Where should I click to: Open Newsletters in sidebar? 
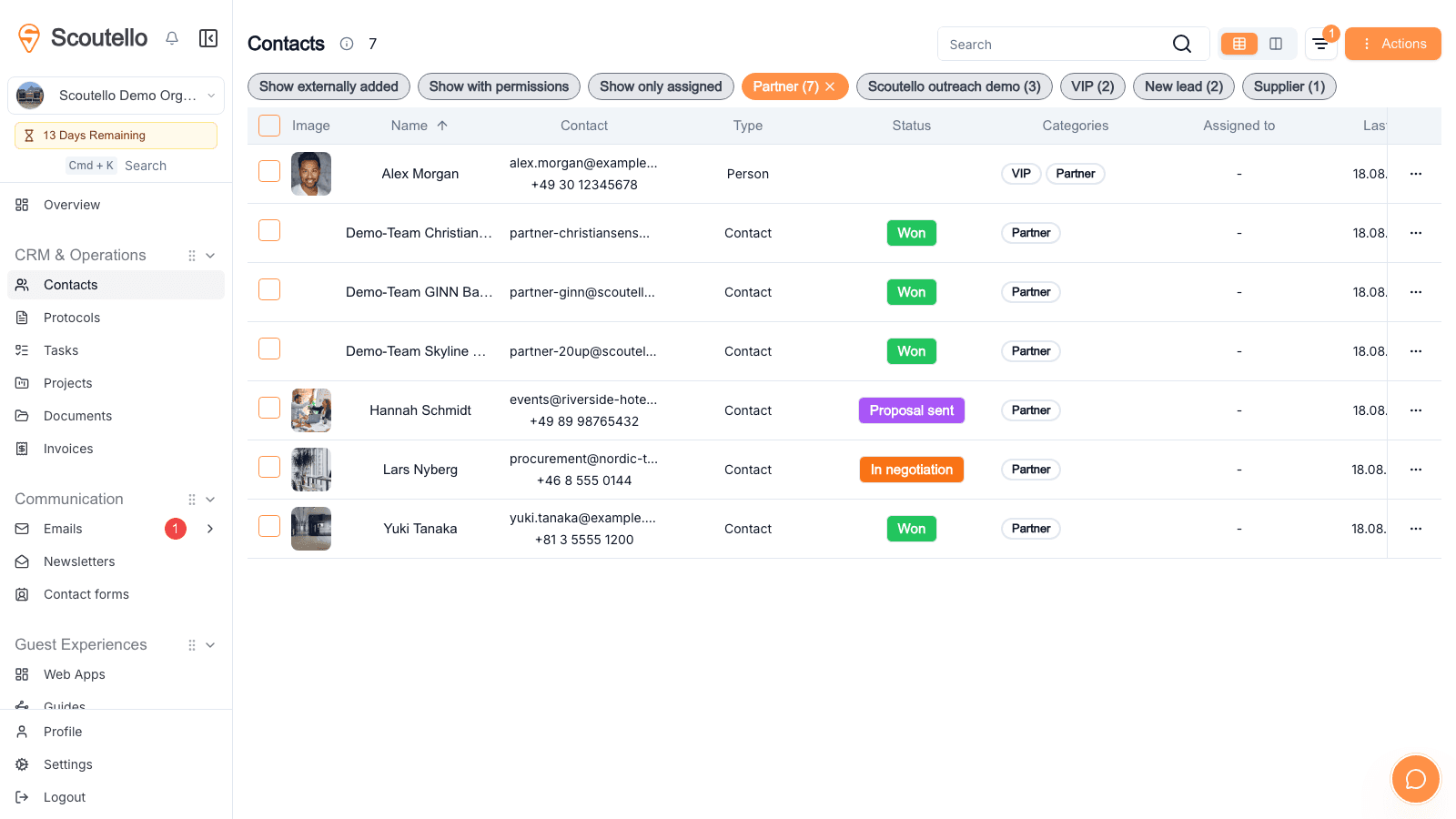coord(116,561)
